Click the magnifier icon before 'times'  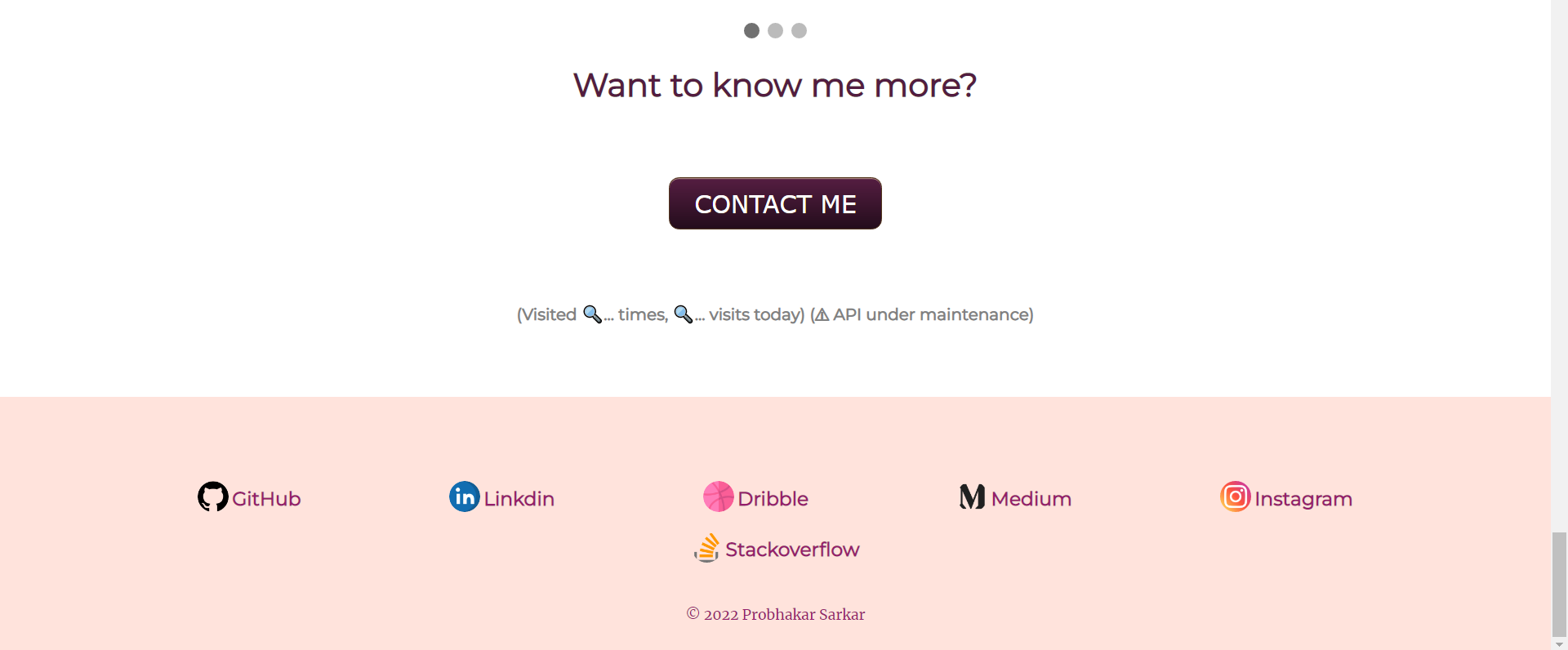pos(592,314)
